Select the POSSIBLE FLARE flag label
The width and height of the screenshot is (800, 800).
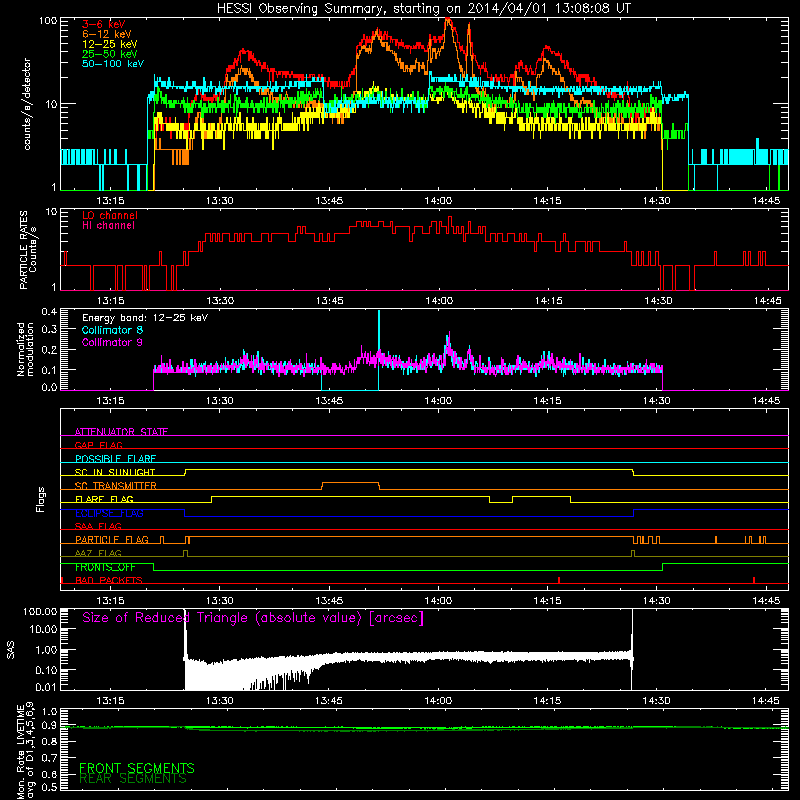point(115,458)
